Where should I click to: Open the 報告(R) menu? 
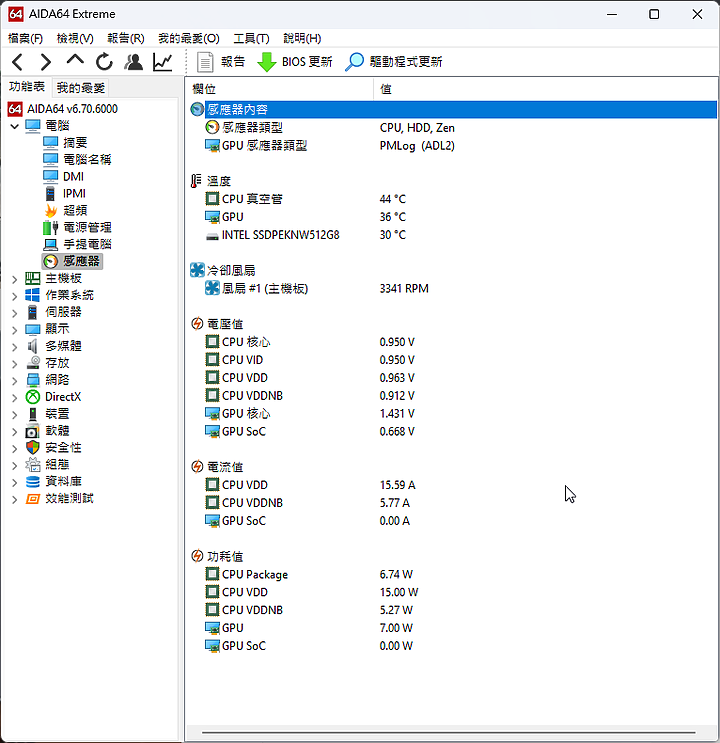coord(126,38)
